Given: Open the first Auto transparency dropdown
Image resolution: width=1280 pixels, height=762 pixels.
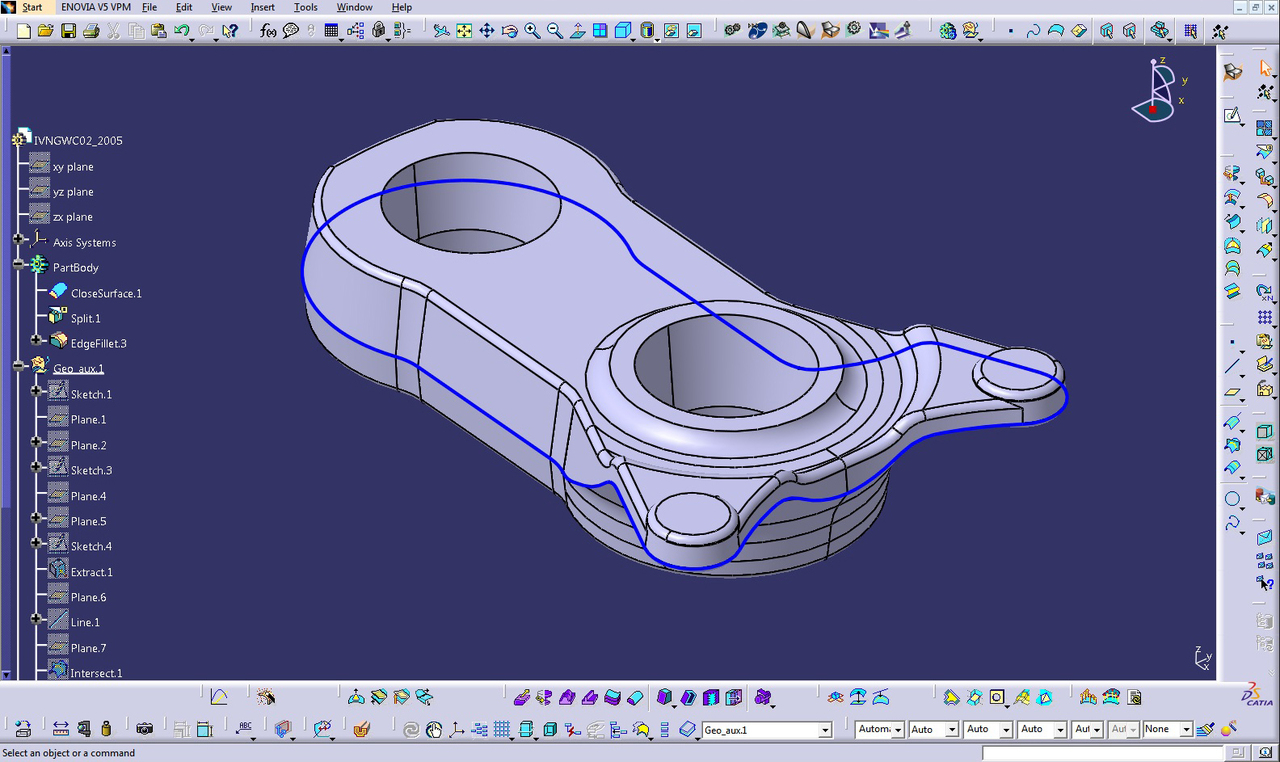Looking at the screenshot, I should 952,730.
